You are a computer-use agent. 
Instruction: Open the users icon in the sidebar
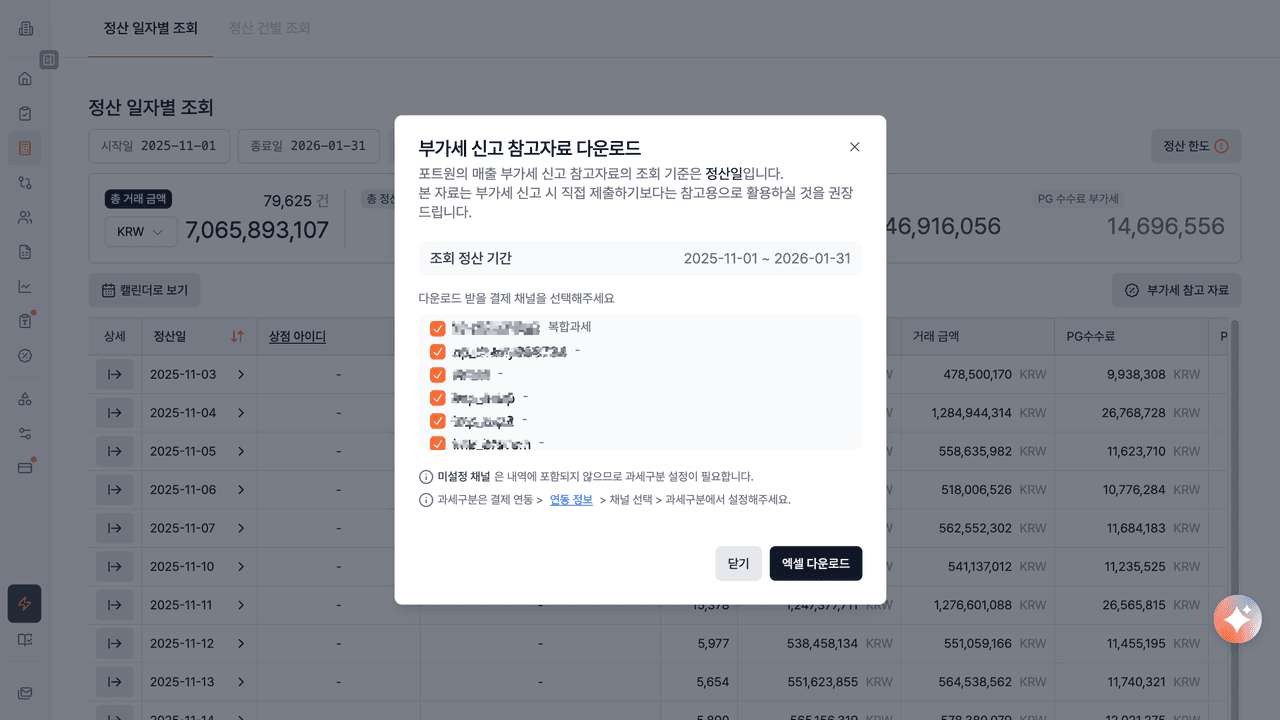pos(25,217)
